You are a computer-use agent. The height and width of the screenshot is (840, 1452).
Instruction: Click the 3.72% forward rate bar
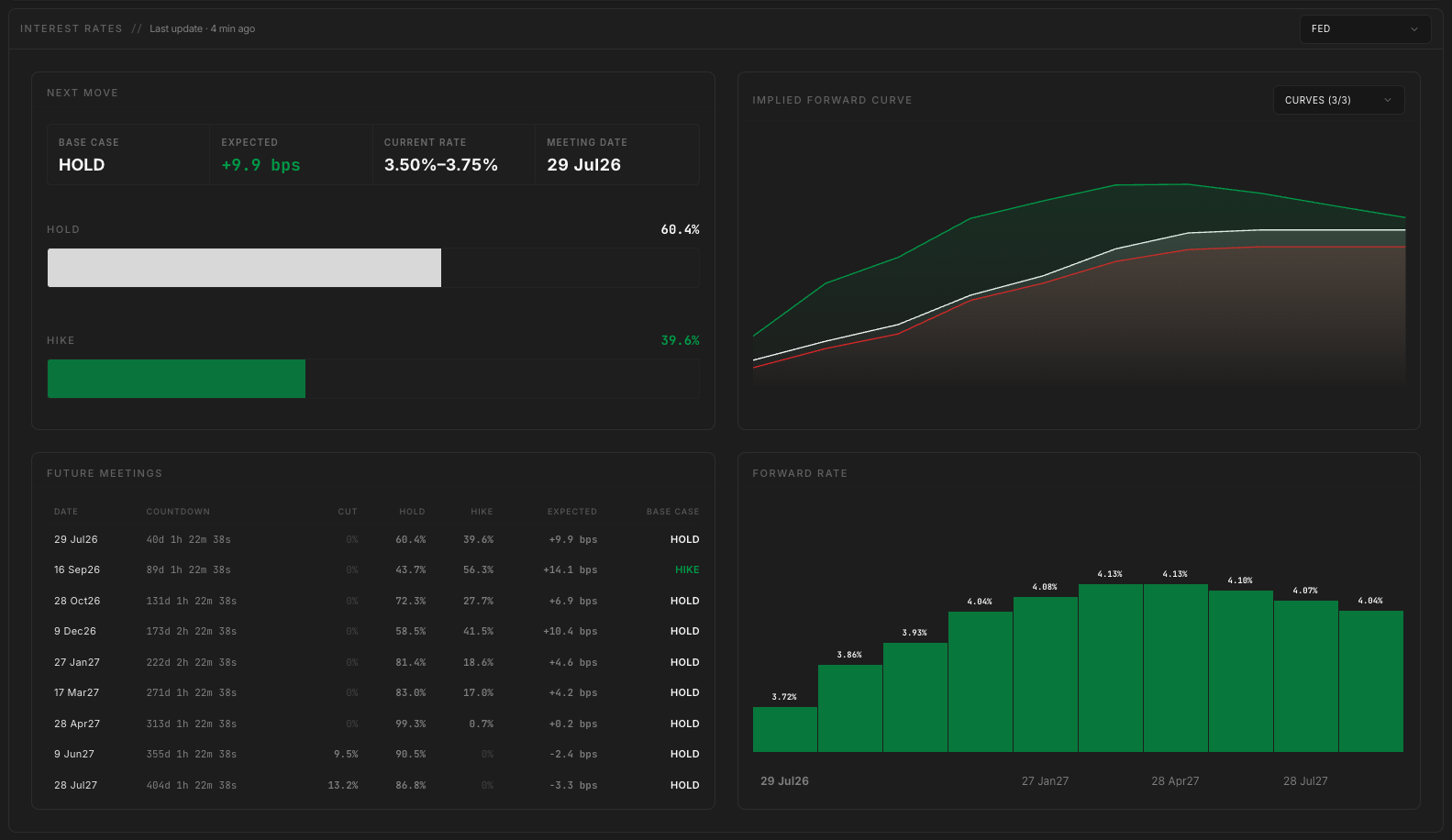pyautogui.click(x=785, y=729)
